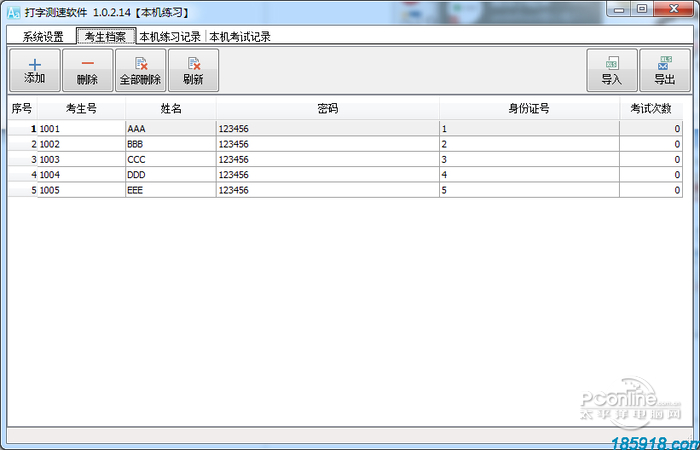
Task: Click the 刷新 refresh button
Action: [x=193, y=71]
